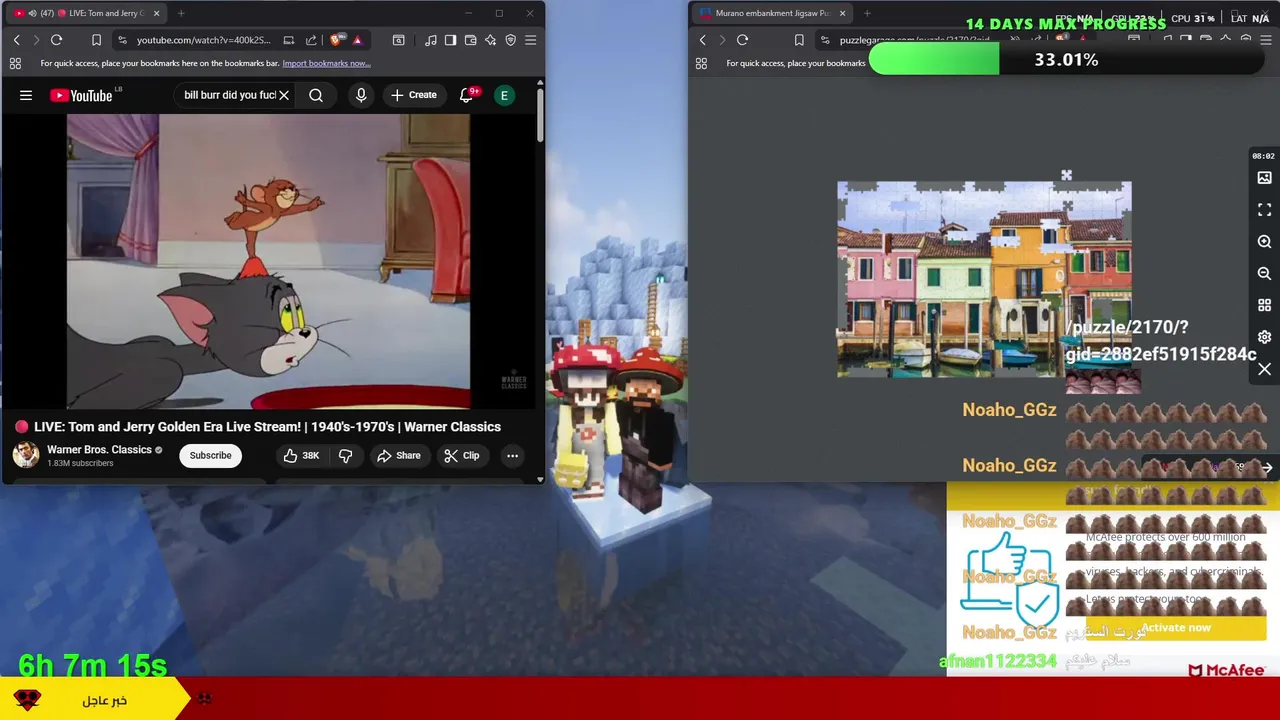
Task: Open site settings icon in YouTube address bar
Action: pos(122,40)
